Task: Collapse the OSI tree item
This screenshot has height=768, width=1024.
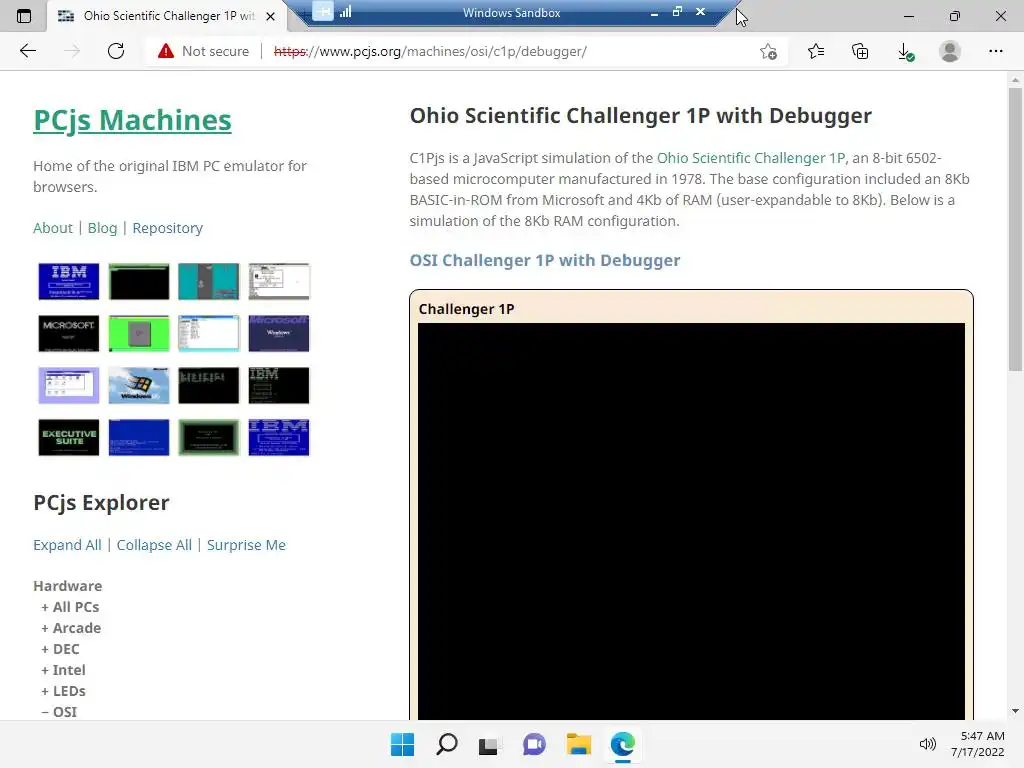Action: coord(59,711)
